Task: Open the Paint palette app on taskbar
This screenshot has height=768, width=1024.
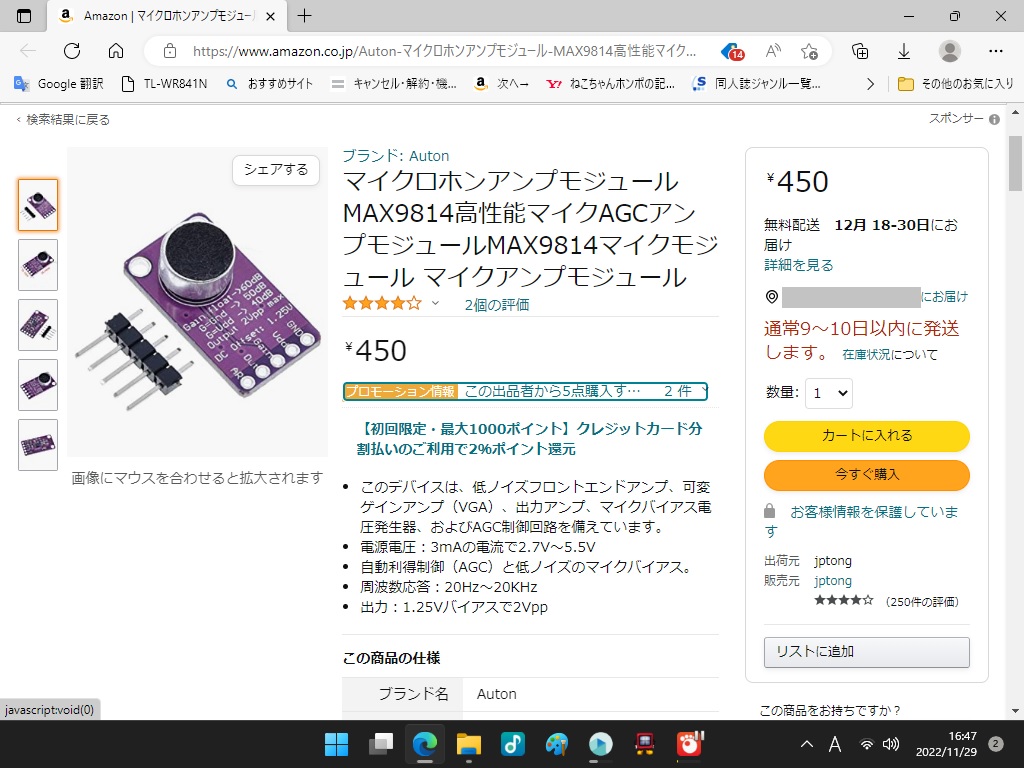Action: [x=556, y=744]
